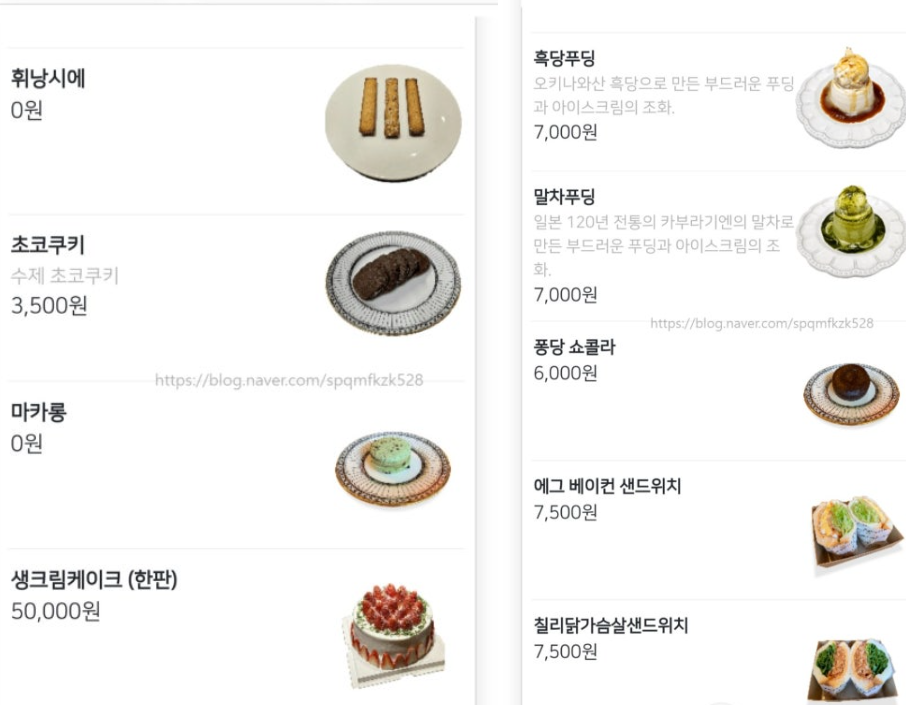Choose the 마카롱 menu item title

pos(38,412)
